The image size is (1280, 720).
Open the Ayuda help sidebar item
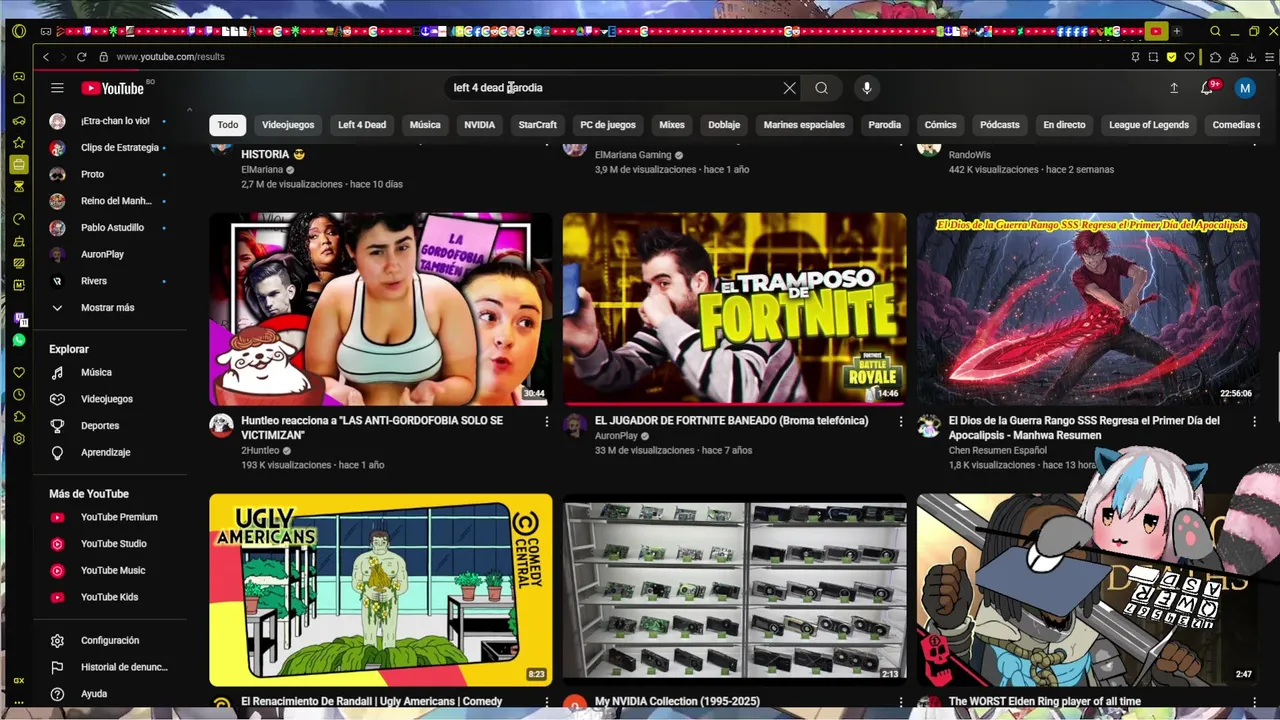(x=93, y=694)
